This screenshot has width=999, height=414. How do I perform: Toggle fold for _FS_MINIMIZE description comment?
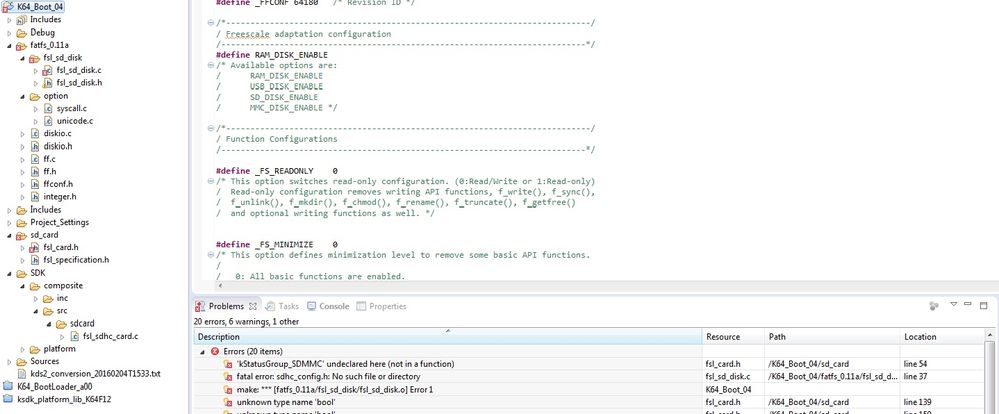(211, 255)
